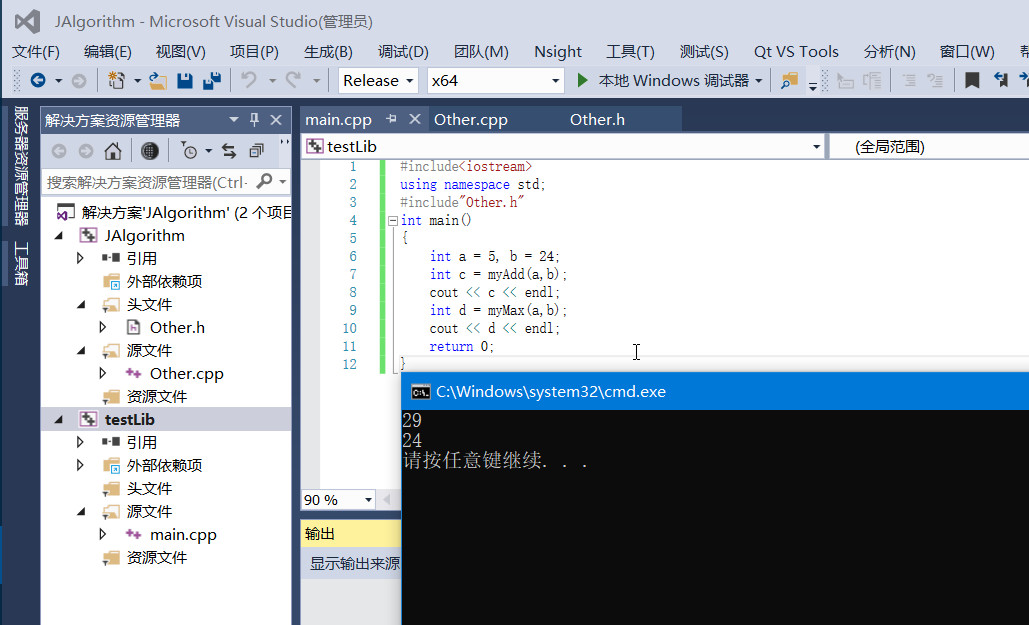Screen dimensions: 1029x625
Task: Open the 文件(F) menu
Action: coord(35,52)
